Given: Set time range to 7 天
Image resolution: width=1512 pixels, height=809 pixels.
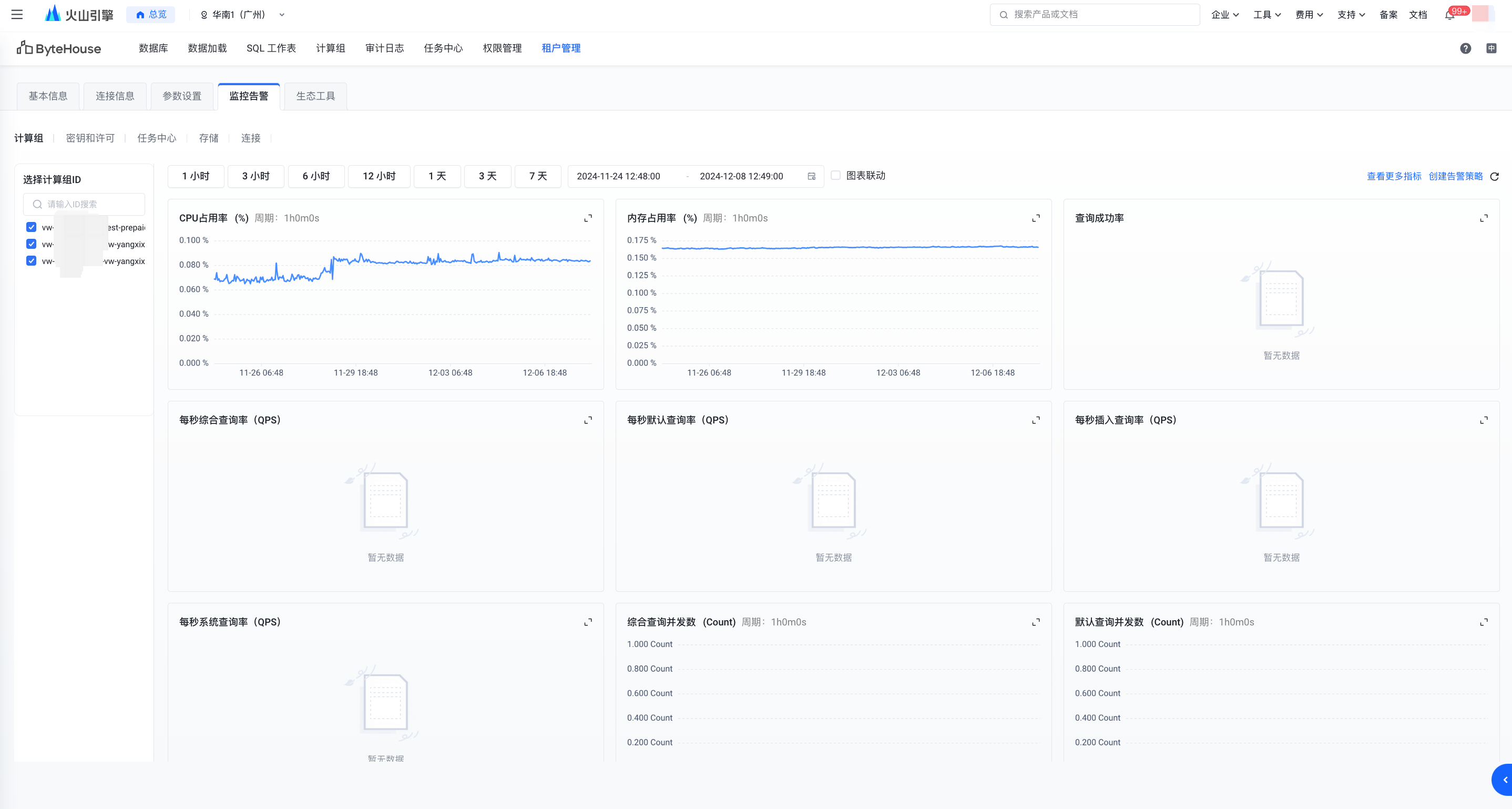Looking at the screenshot, I should click(x=538, y=176).
